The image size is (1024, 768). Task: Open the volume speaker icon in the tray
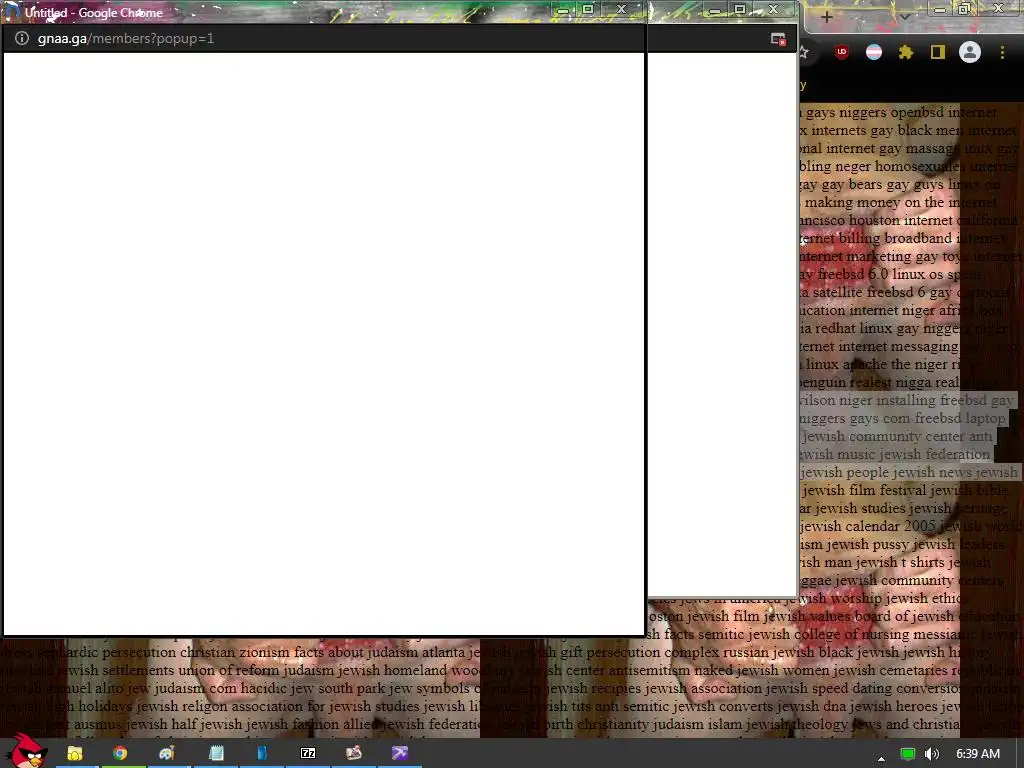[932, 754]
